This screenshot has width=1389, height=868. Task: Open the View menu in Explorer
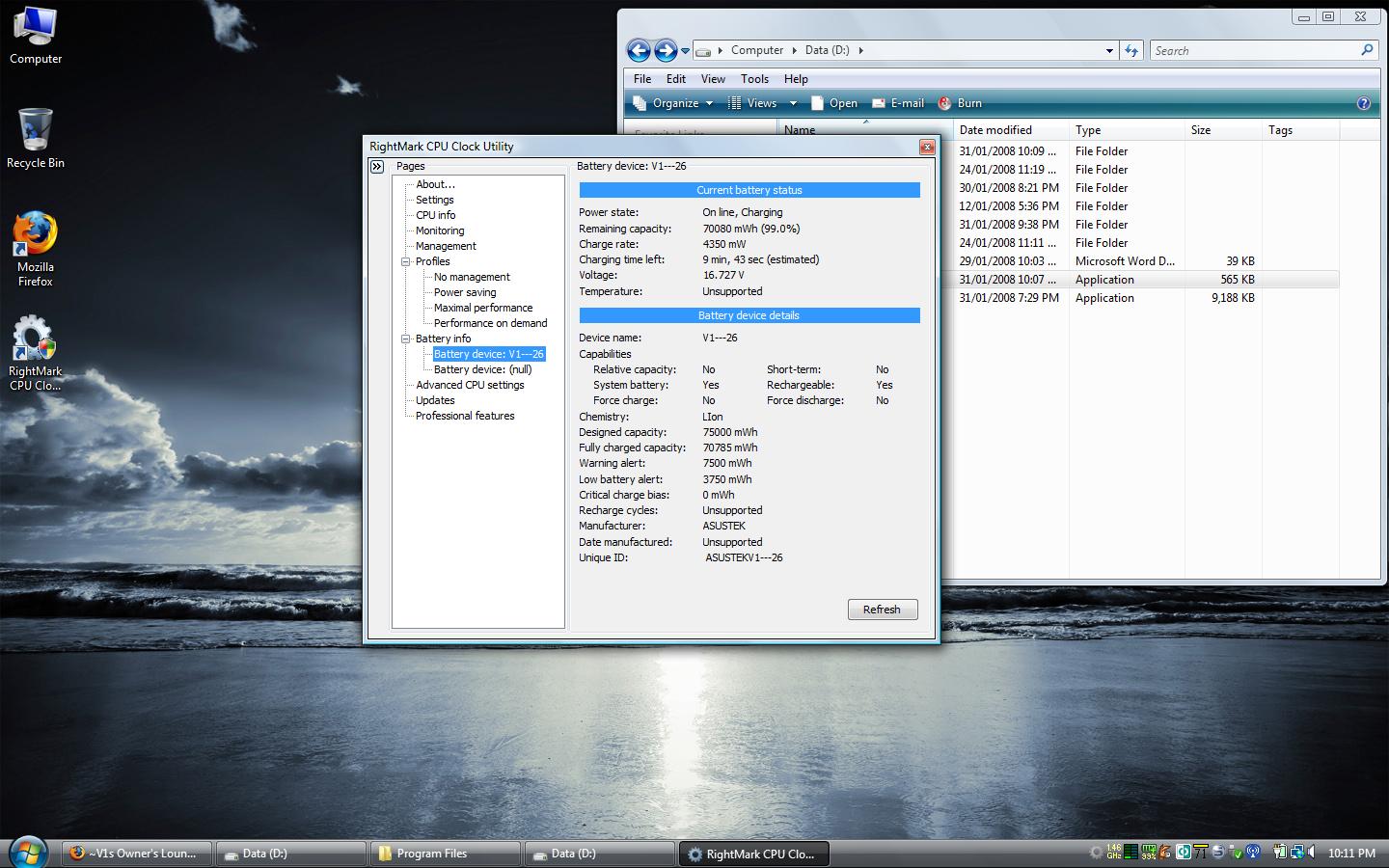tap(713, 79)
